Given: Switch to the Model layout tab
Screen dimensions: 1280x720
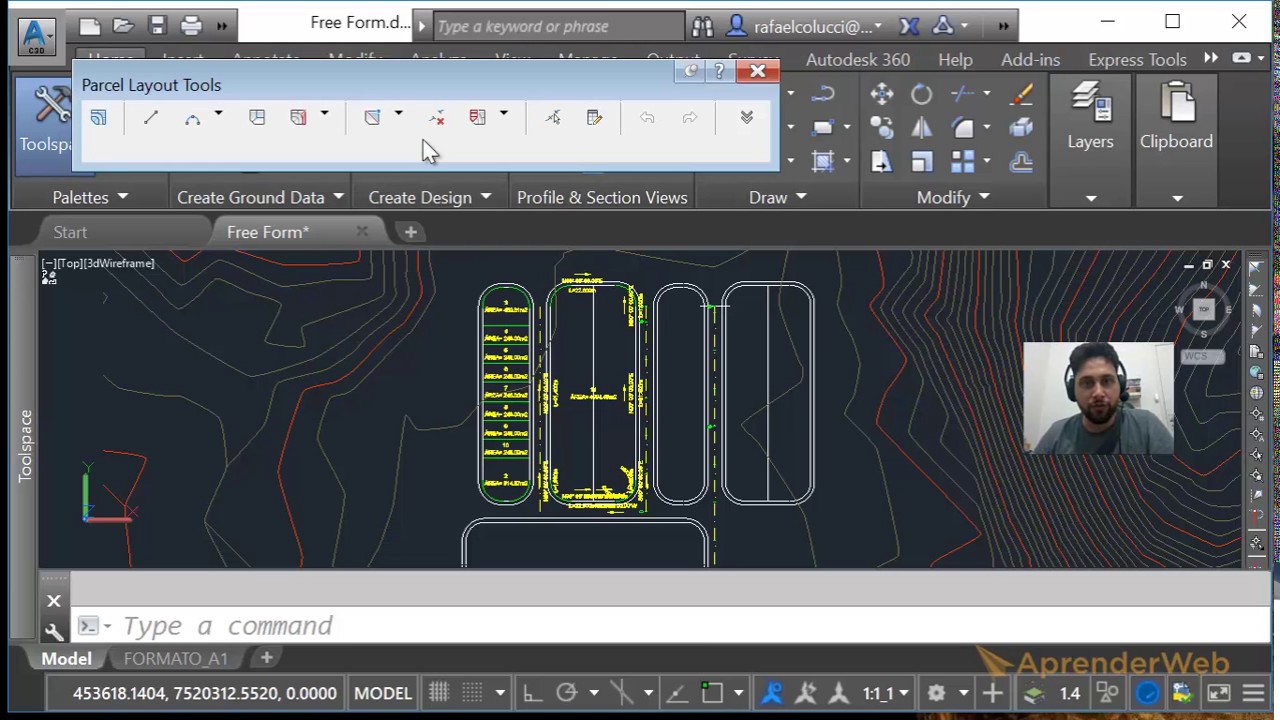Looking at the screenshot, I should [66, 658].
